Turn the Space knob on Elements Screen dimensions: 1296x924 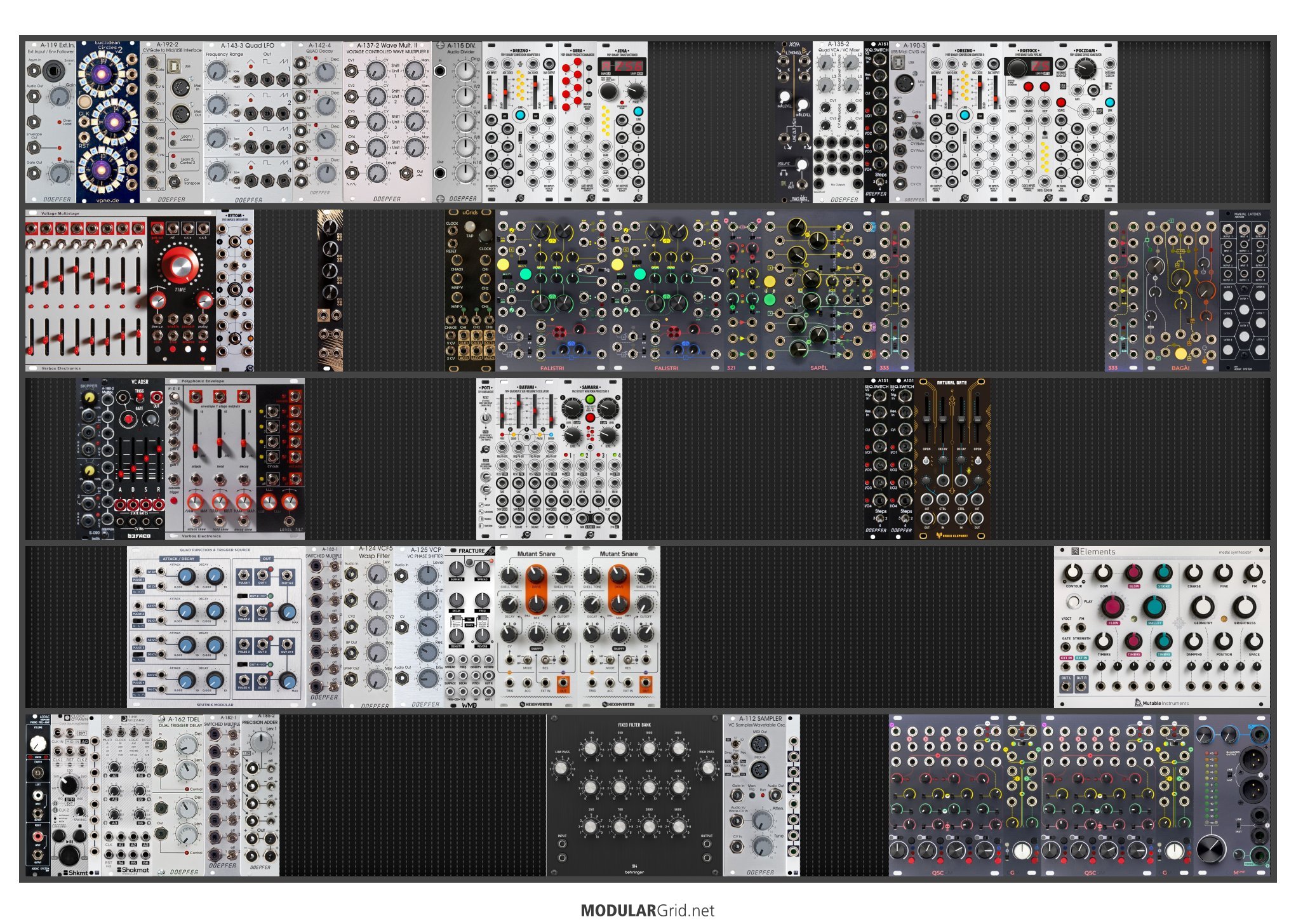click(x=1253, y=641)
